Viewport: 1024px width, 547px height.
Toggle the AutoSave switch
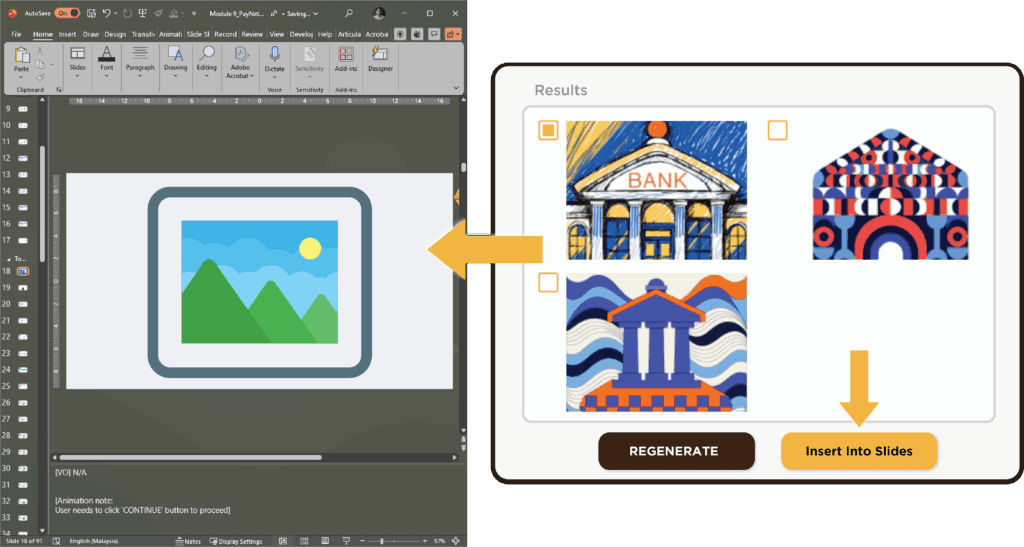67,13
